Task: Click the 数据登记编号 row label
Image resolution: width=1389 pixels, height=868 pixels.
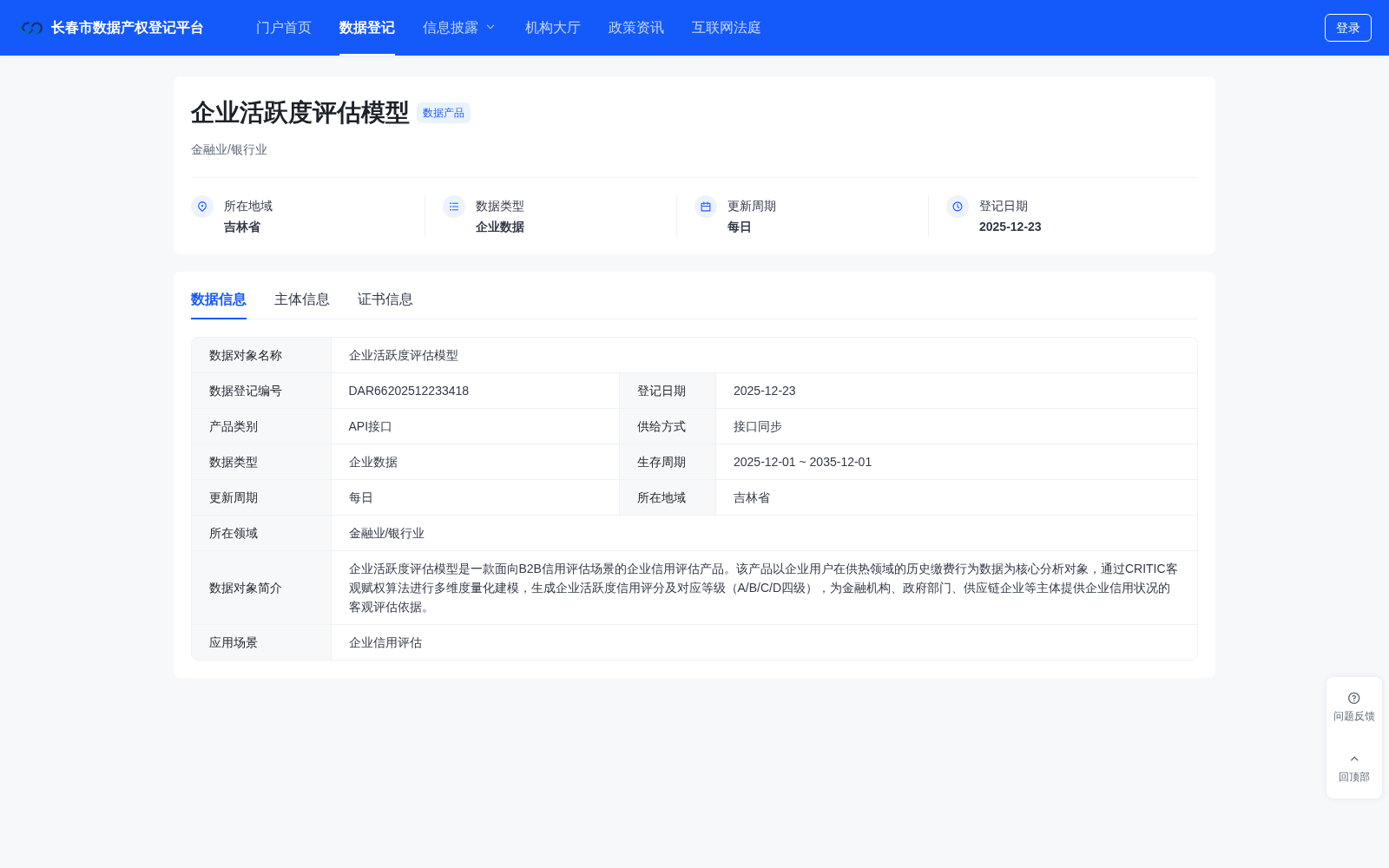Action: [x=246, y=391]
